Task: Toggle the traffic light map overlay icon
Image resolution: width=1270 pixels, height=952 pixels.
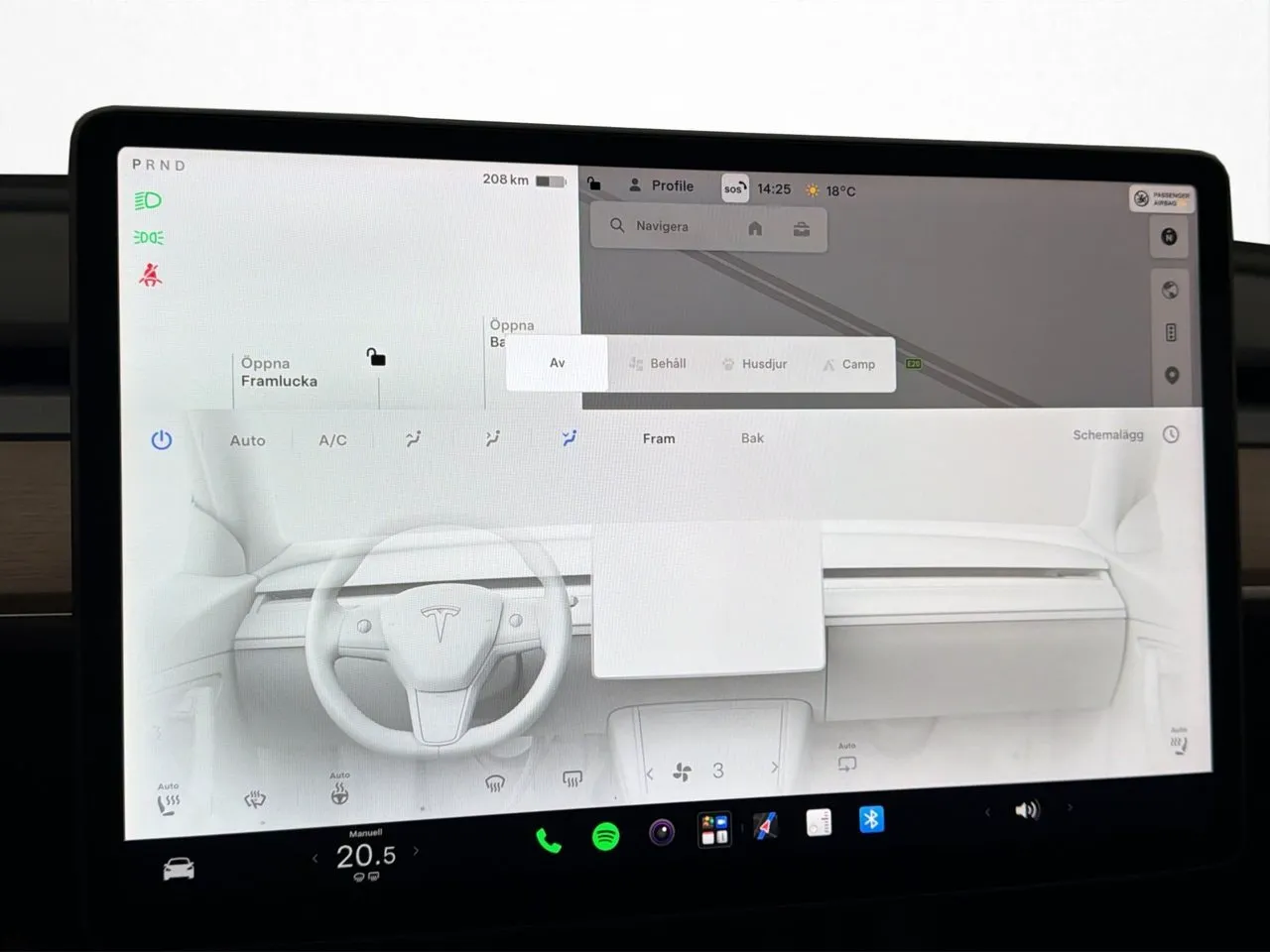Action: coord(1171,333)
